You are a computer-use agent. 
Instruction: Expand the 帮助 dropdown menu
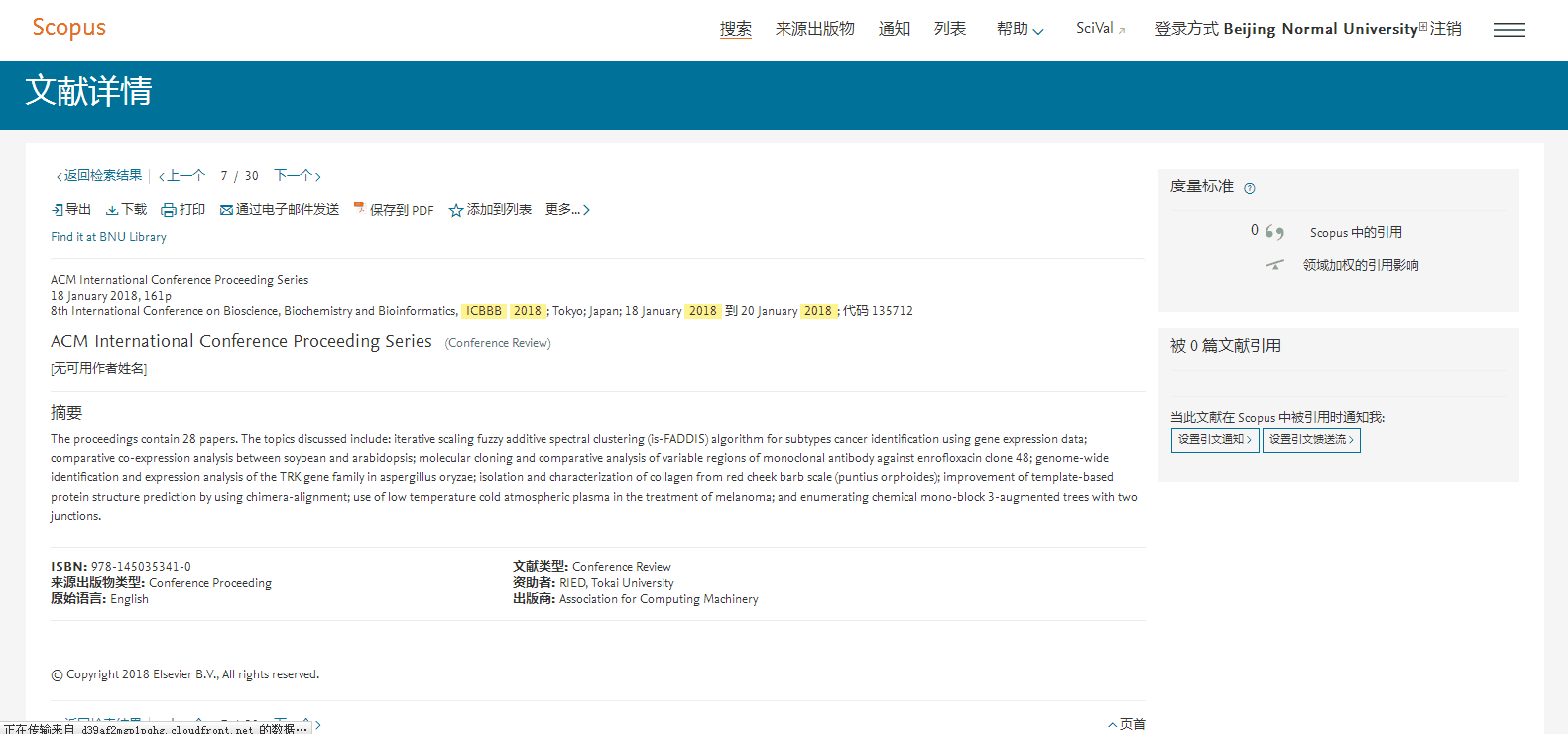1021,29
